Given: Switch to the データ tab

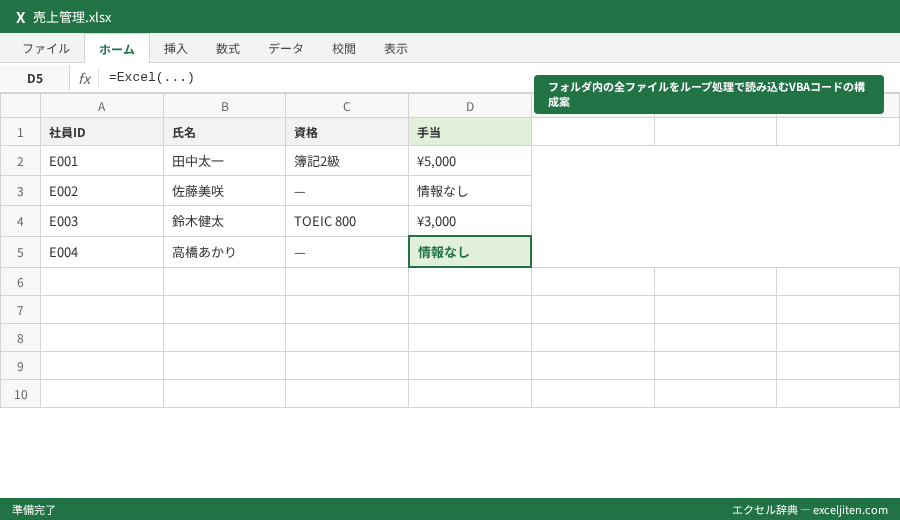Looking at the screenshot, I should point(286,49).
